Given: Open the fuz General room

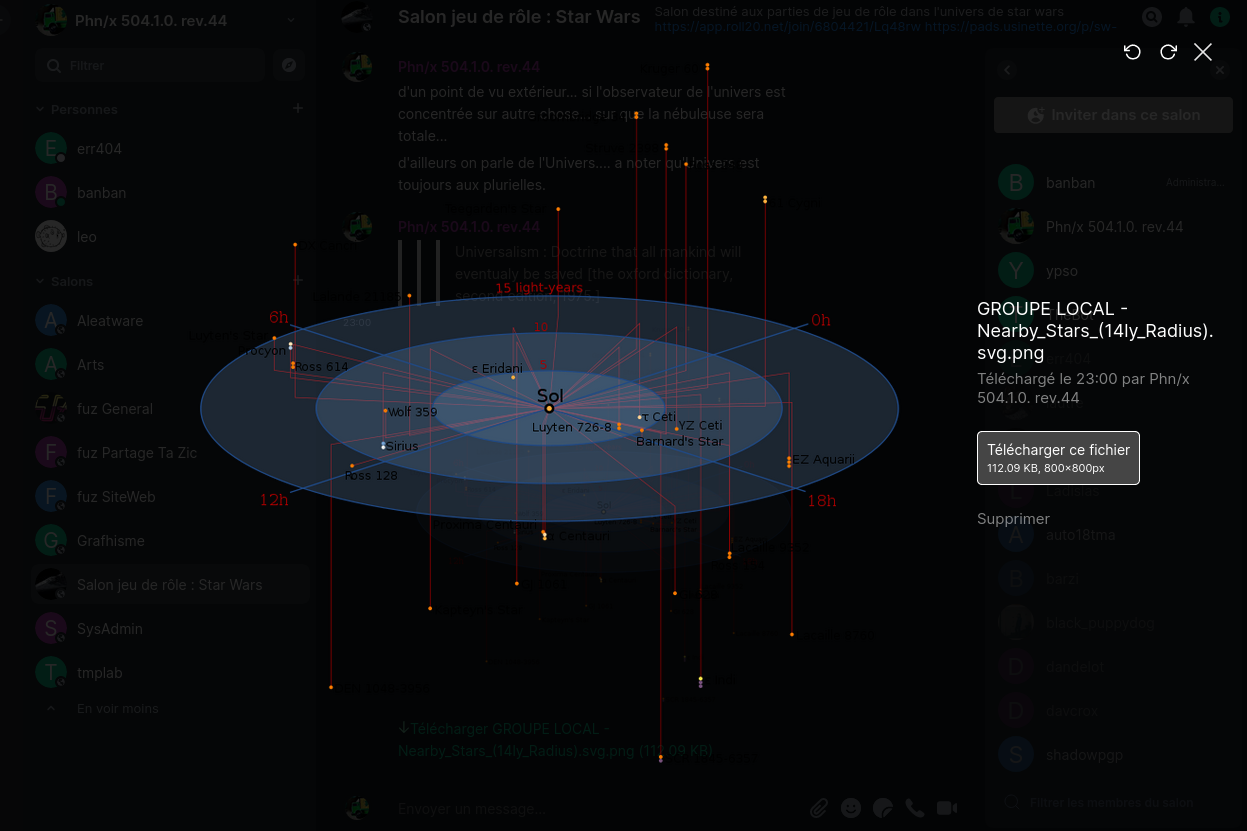Looking at the screenshot, I should 170,409.
